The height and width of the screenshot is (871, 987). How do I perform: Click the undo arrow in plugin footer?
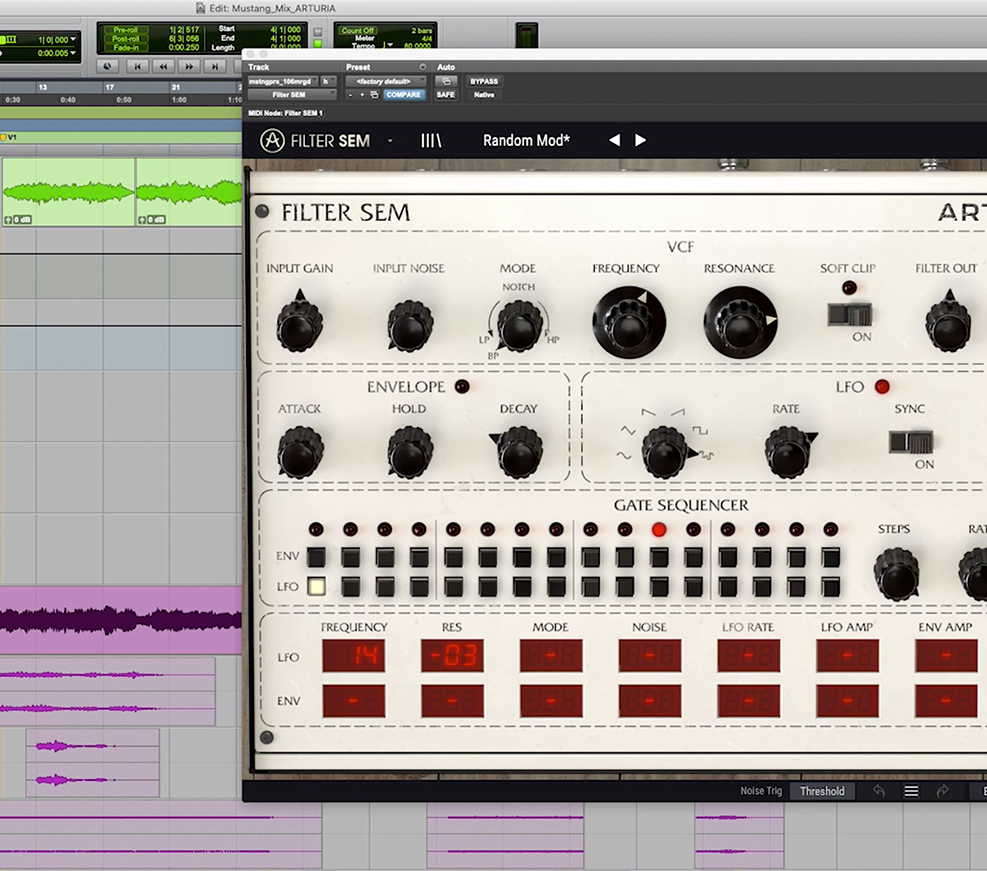tap(879, 791)
